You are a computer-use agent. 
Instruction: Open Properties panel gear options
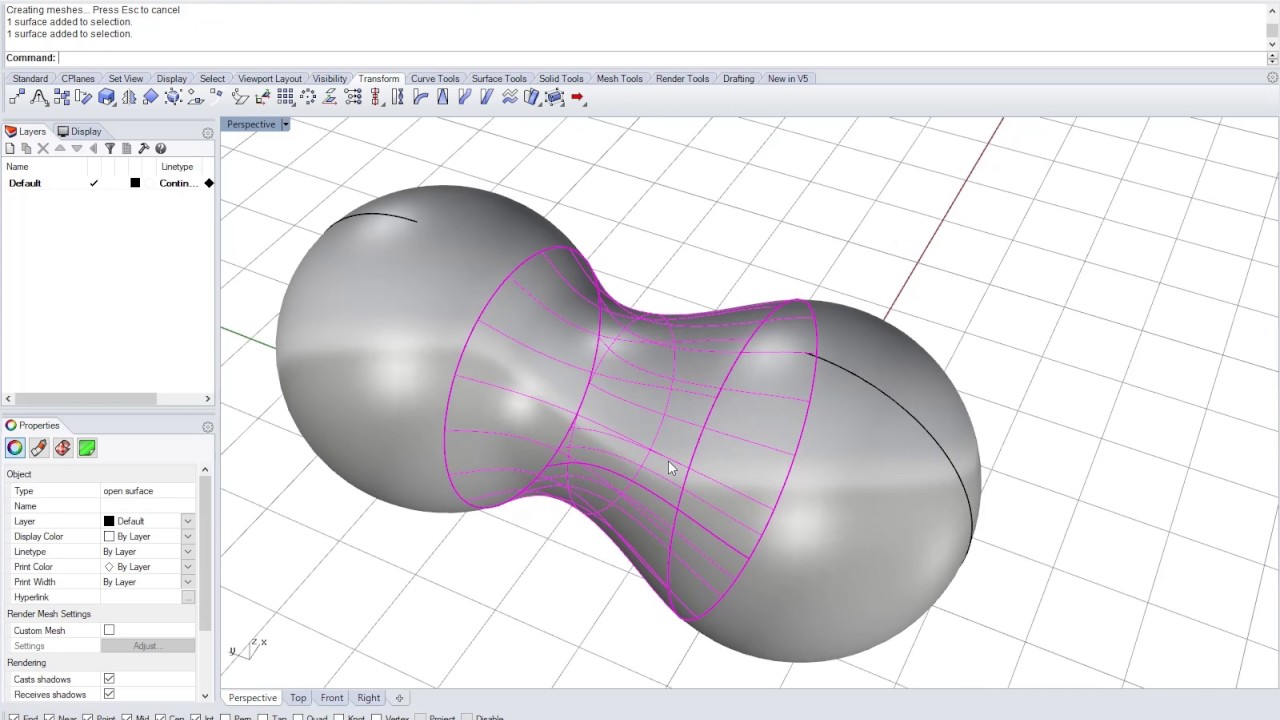pos(208,426)
